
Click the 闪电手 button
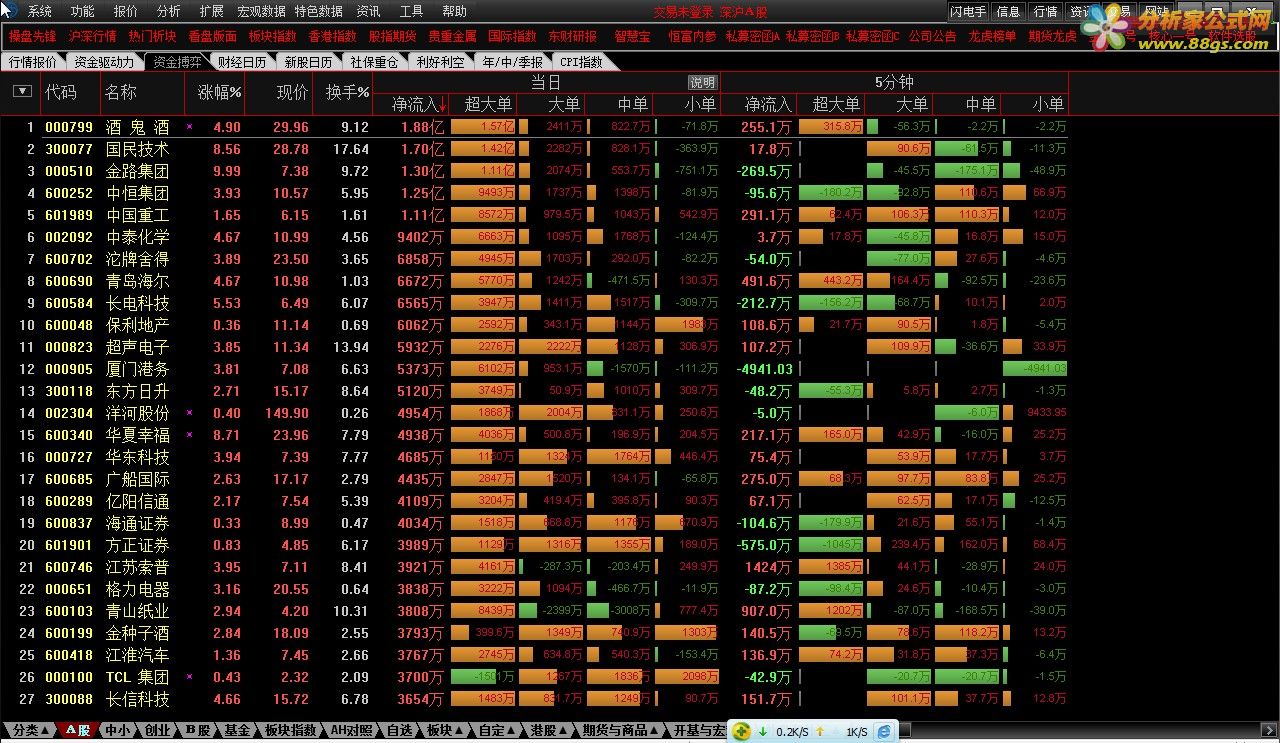tap(968, 12)
